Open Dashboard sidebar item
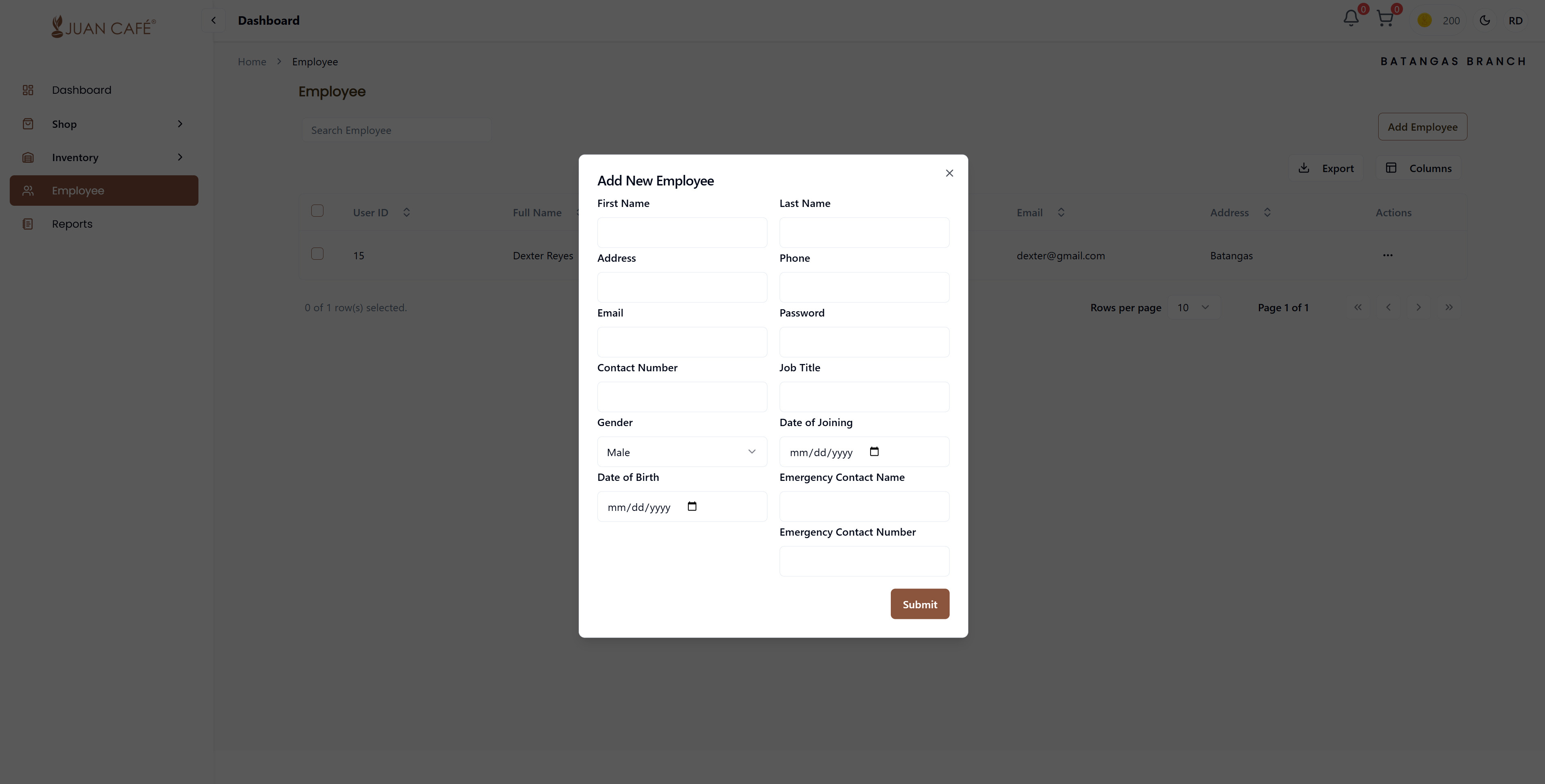Screen dimensions: 1545x784 [82, 90]
